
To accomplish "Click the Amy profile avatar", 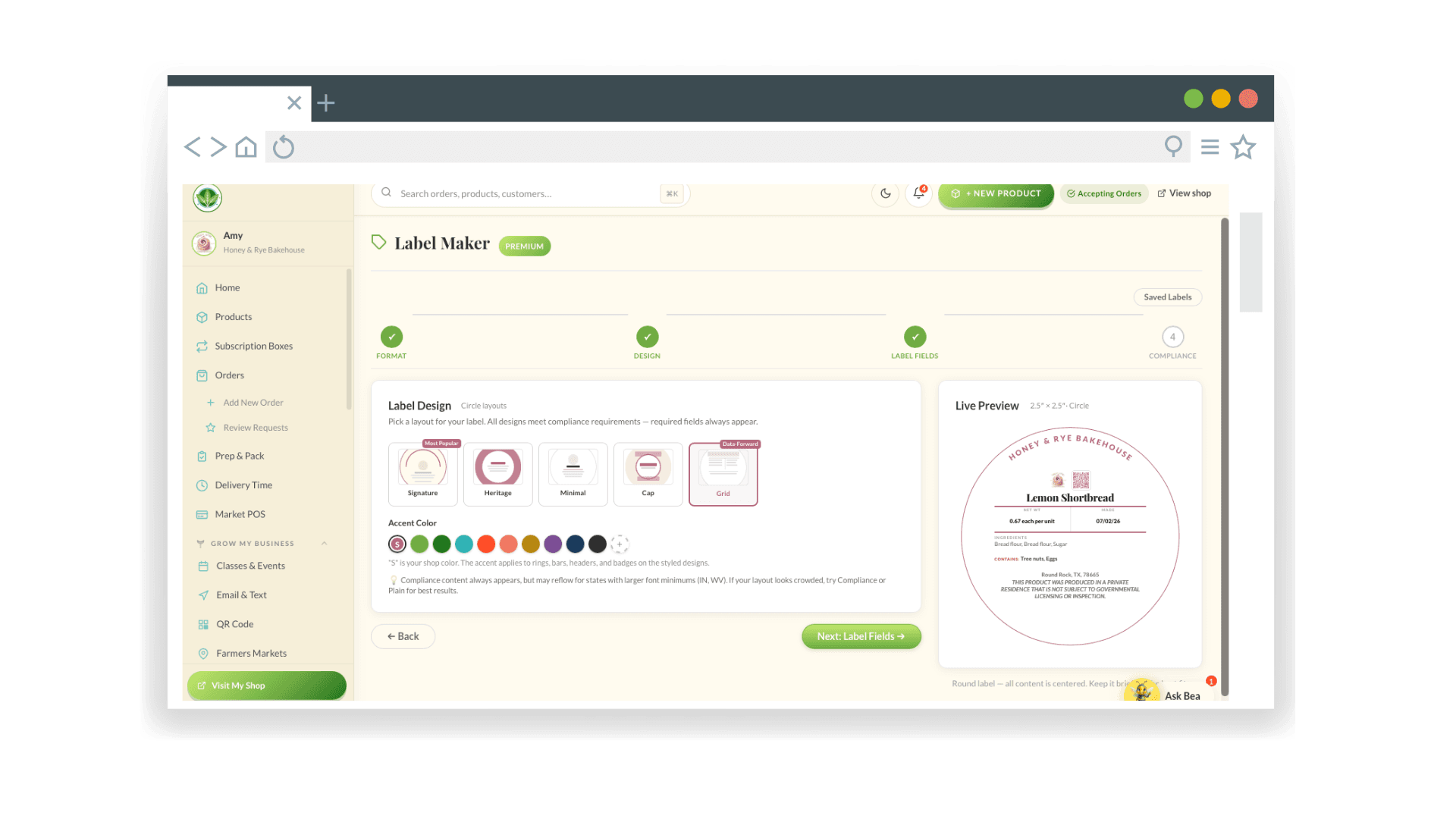I will coord(204,243).
